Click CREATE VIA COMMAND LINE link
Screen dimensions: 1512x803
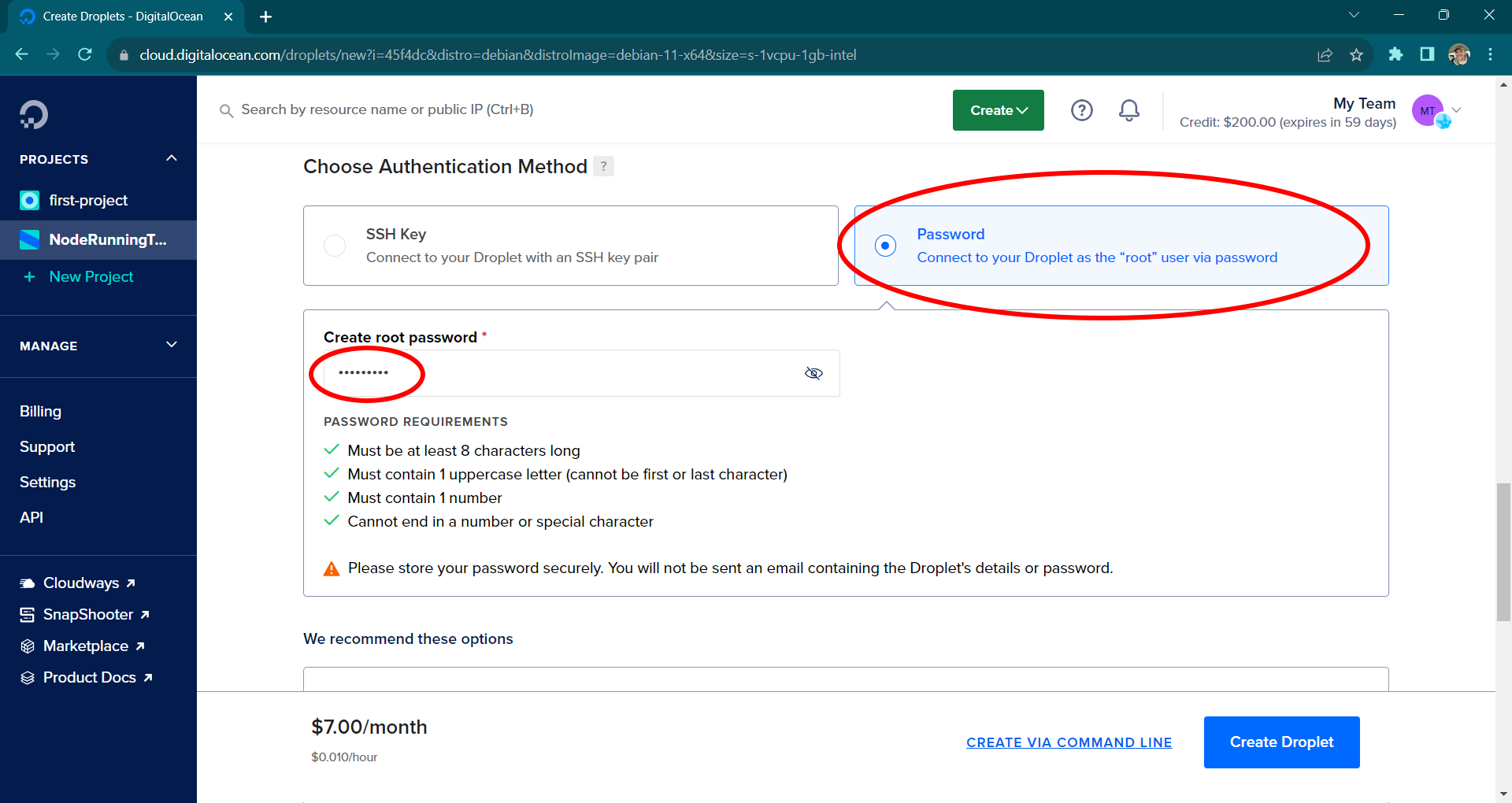pyautogui.click(x=1069, y=742)
